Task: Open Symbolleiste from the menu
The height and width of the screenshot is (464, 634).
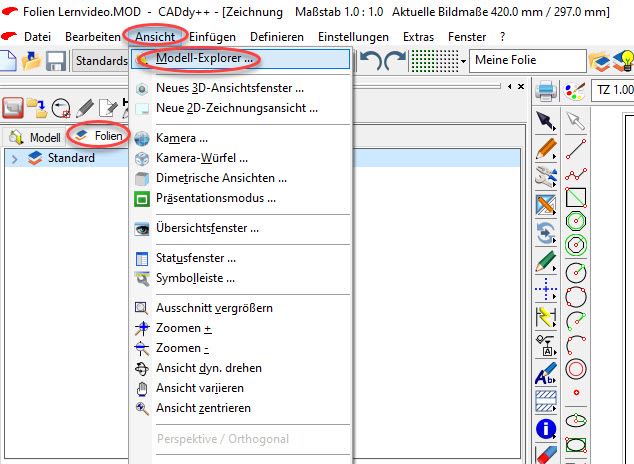Action: tap(241, 278)
